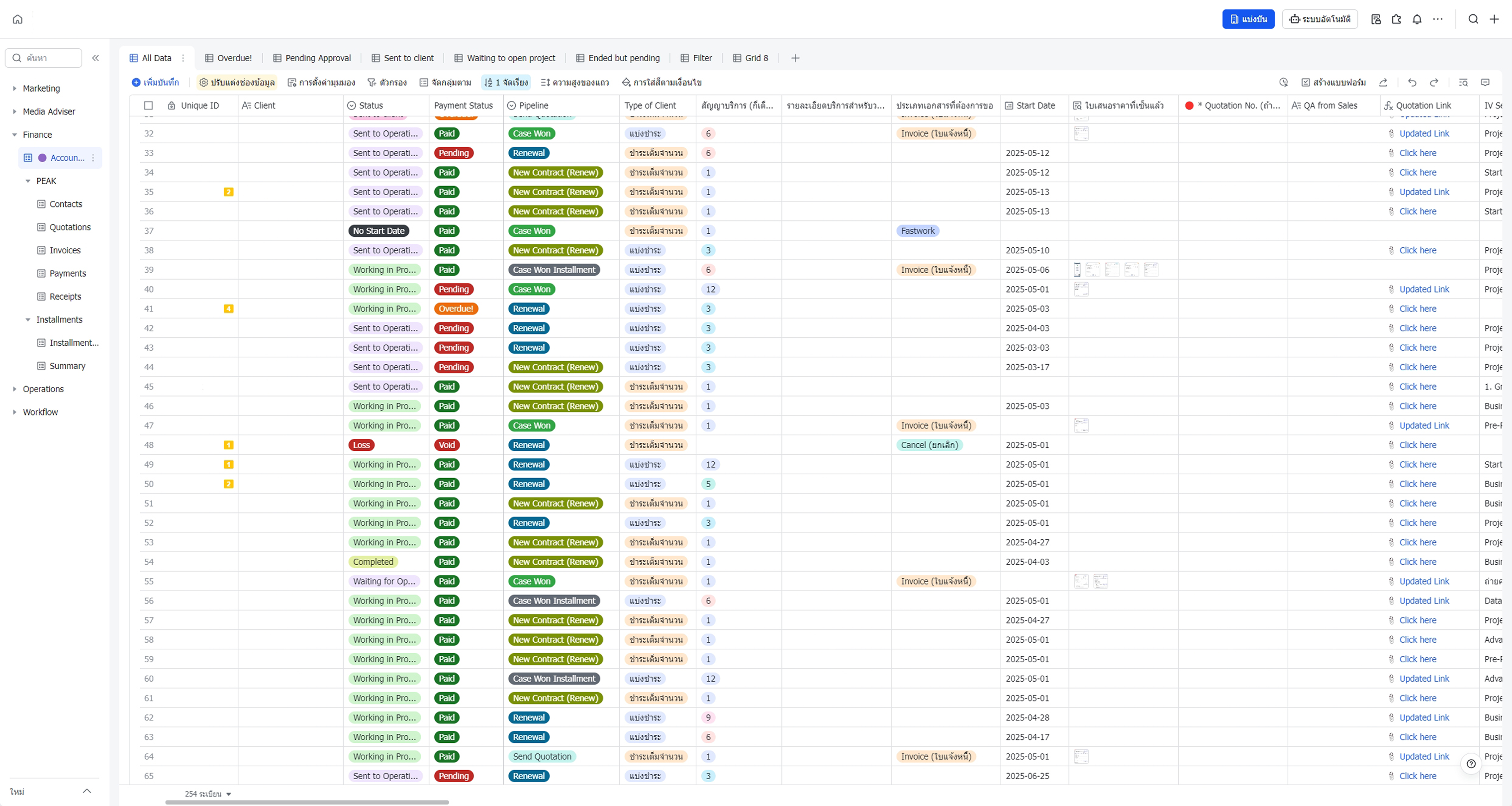Open the find-in-records search icon

pyautogui.click(x=1463, y=83)
